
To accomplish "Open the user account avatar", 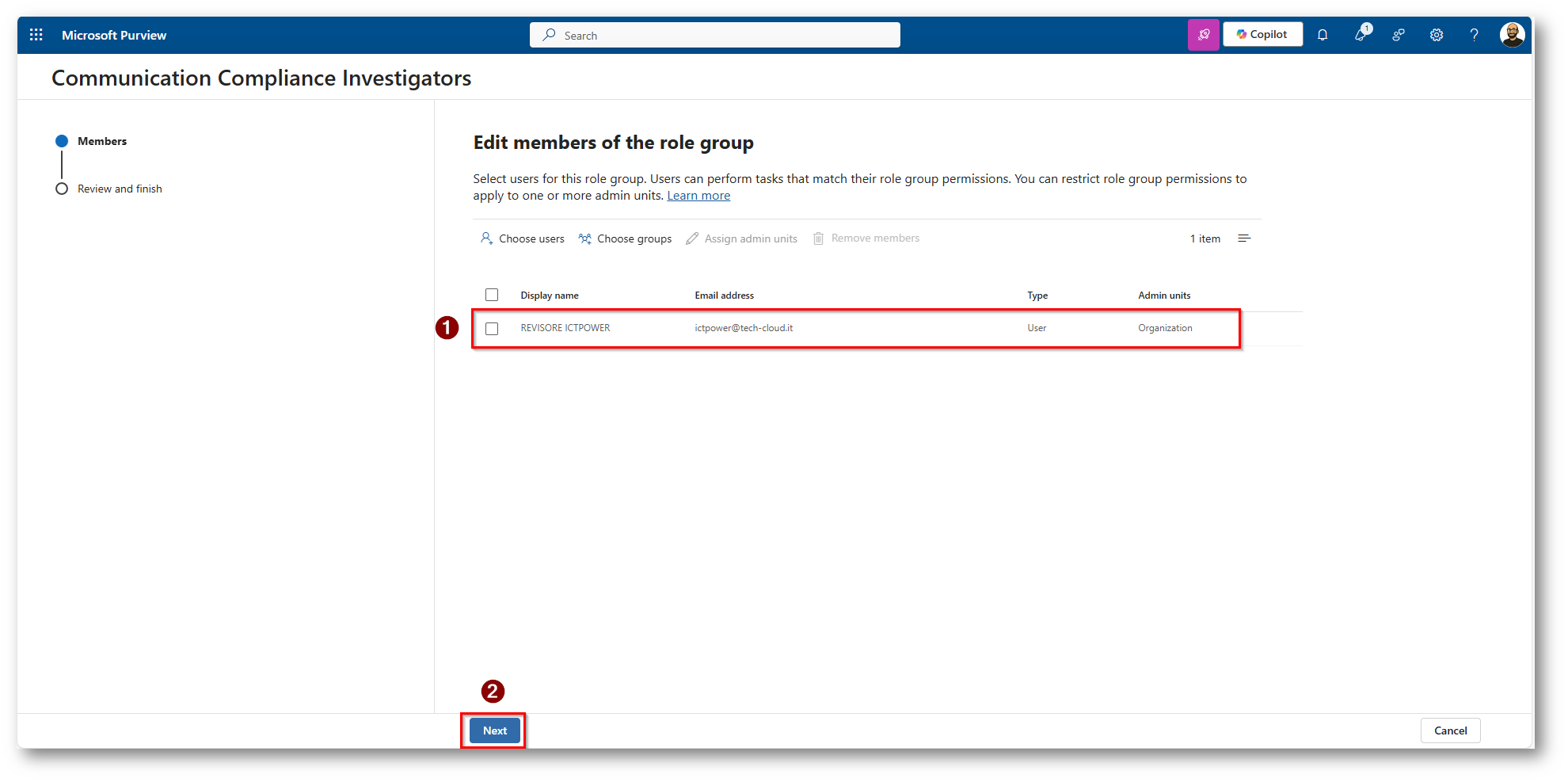I will click(x=1512, y=35).
